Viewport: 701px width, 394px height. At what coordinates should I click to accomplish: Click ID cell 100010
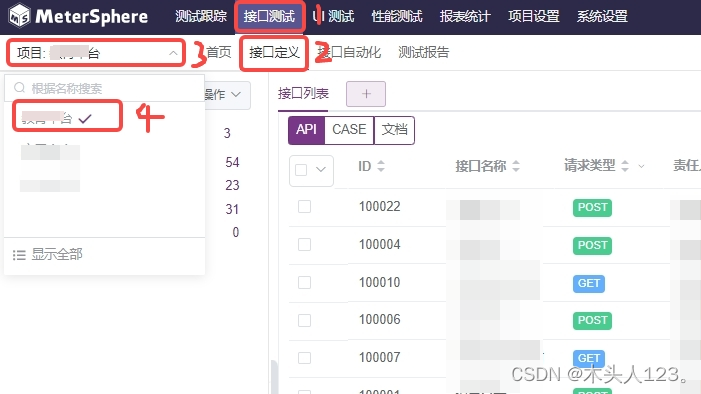(380, 283)
